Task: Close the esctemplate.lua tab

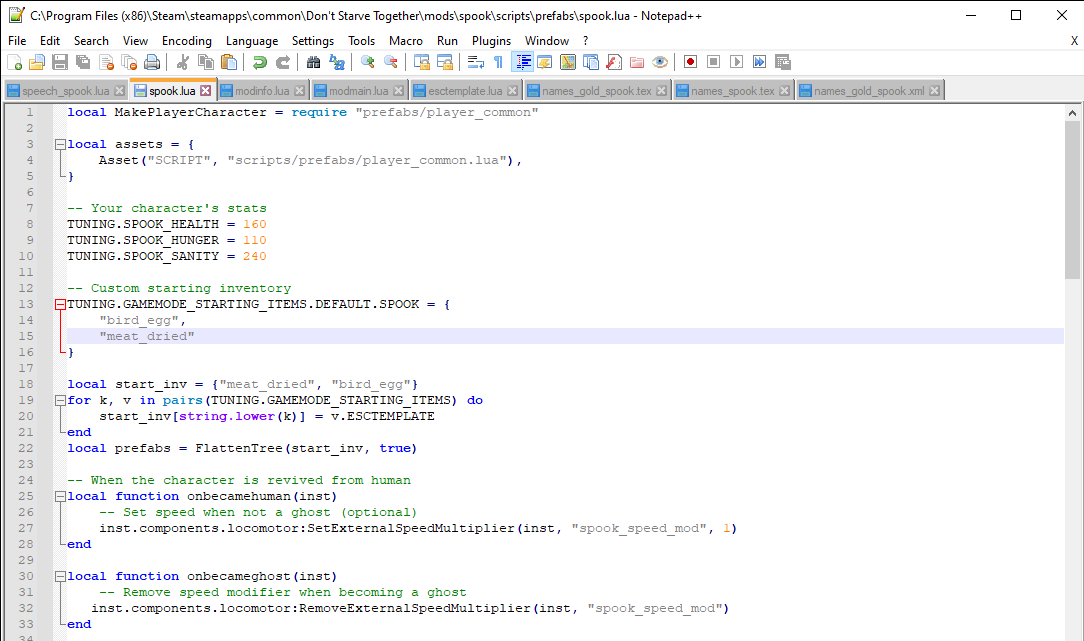Action: [514, 91]
